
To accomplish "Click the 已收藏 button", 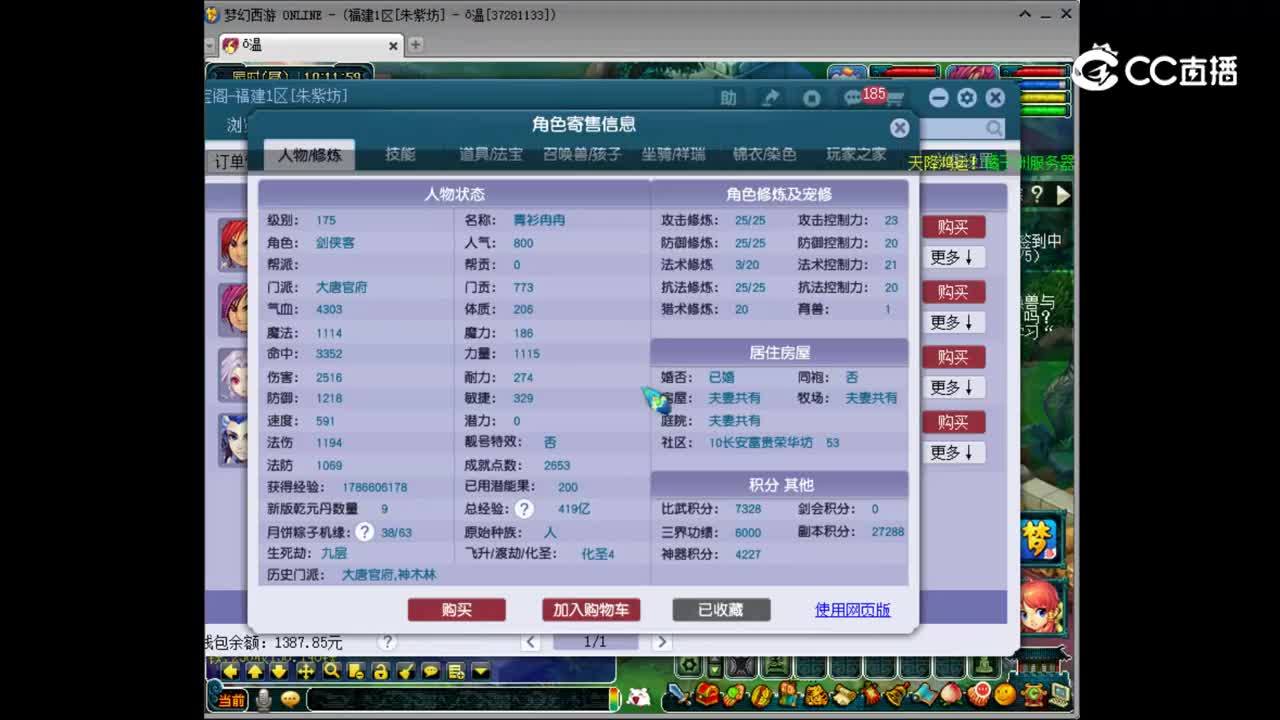I will coord(721,610).
